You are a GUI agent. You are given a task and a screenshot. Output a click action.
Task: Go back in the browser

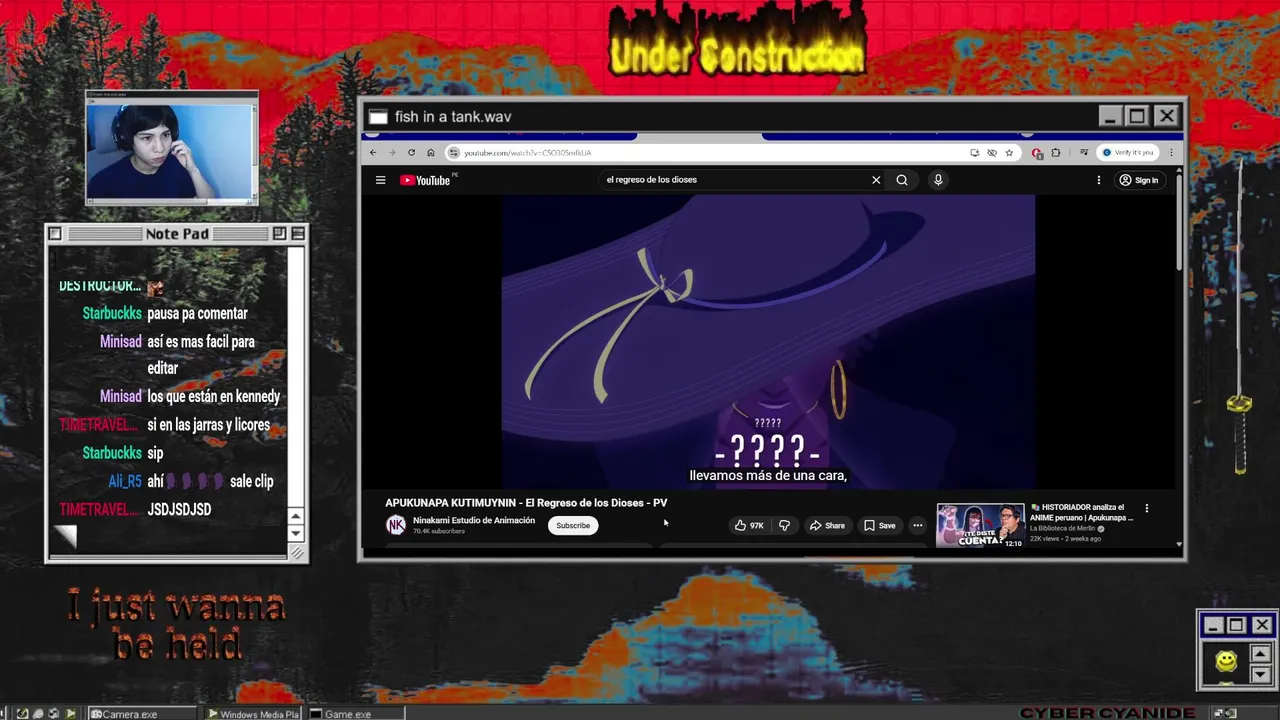point(373,153)
